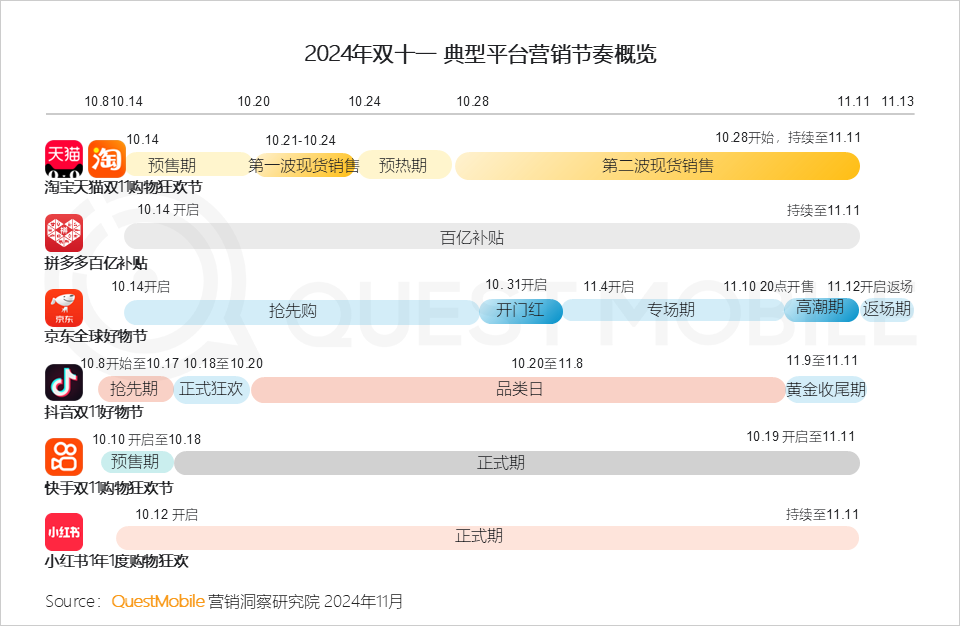This screenshot has height=626, width=960.
Task: Click the Douyin music-note logo icon
Action: coord(64,383)
